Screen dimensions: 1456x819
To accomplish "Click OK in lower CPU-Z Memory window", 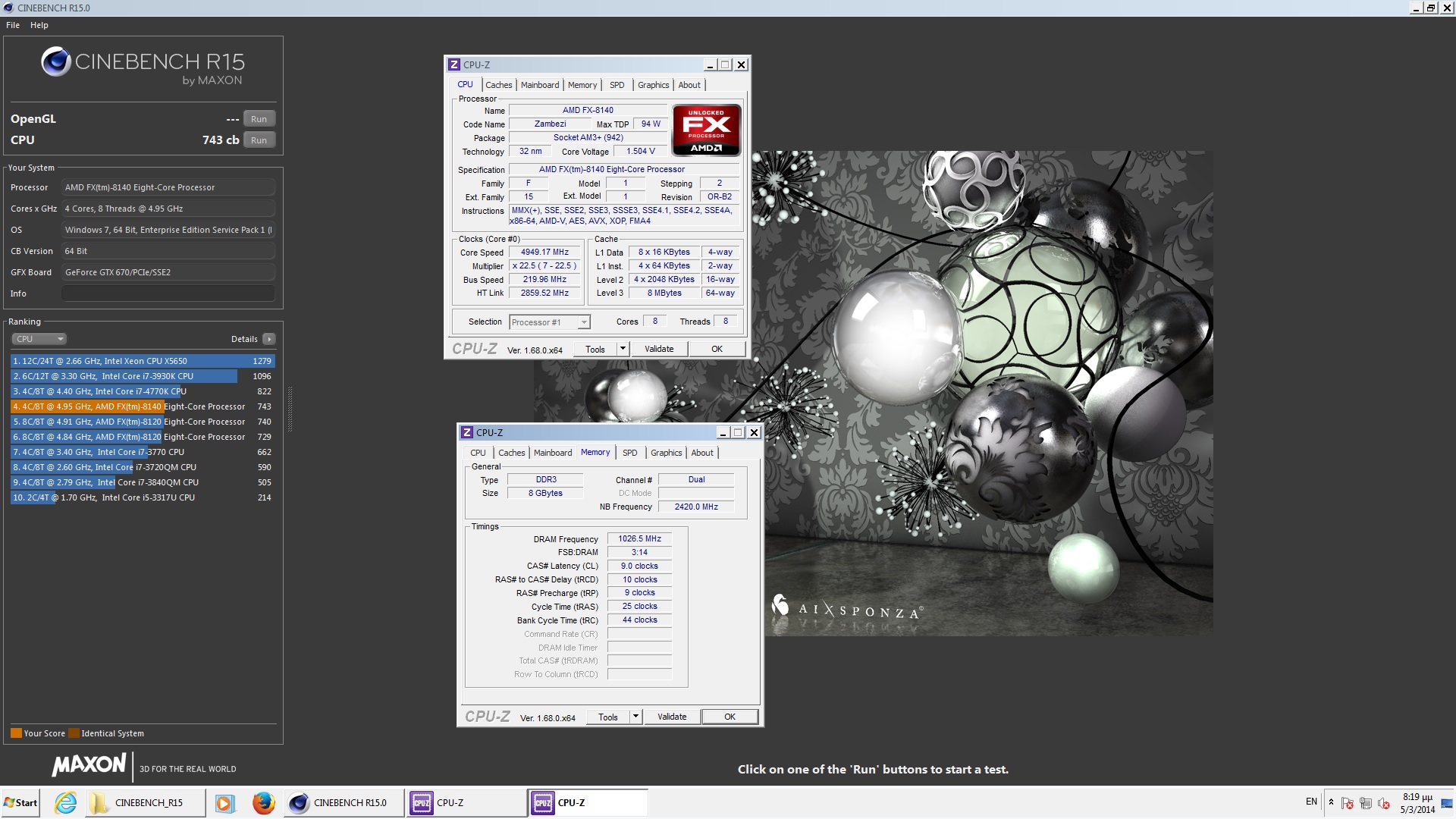I will (730, 717).
